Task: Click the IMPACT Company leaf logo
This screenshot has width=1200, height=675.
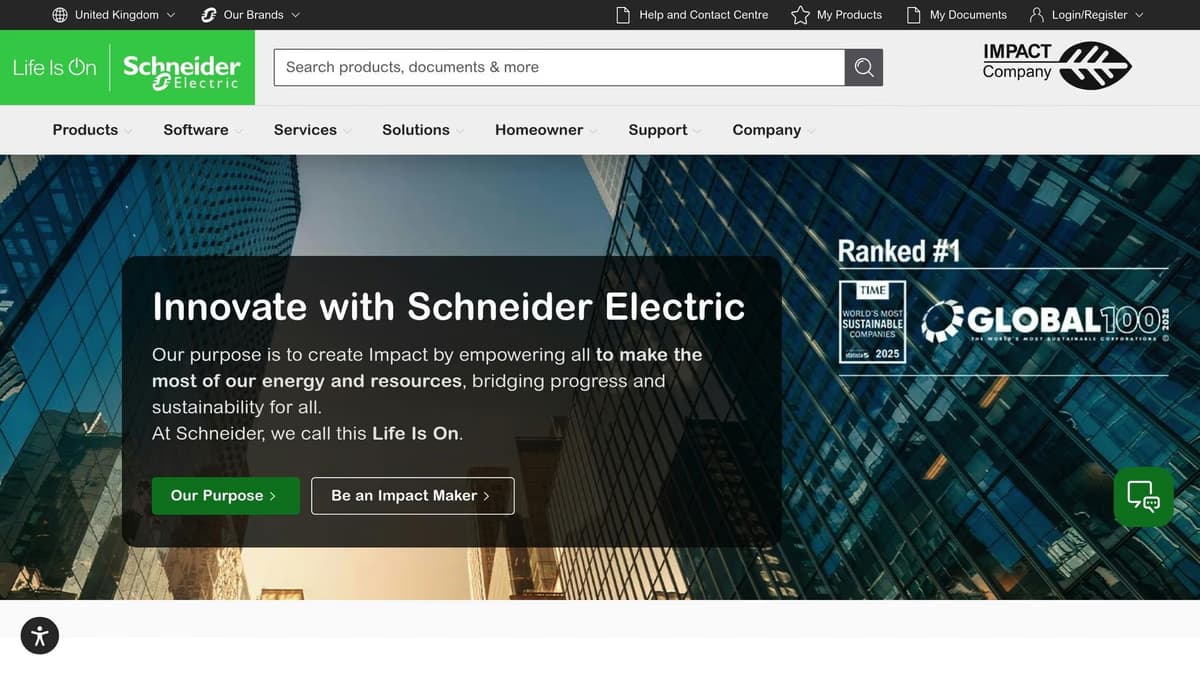Action: point(1057,64)
